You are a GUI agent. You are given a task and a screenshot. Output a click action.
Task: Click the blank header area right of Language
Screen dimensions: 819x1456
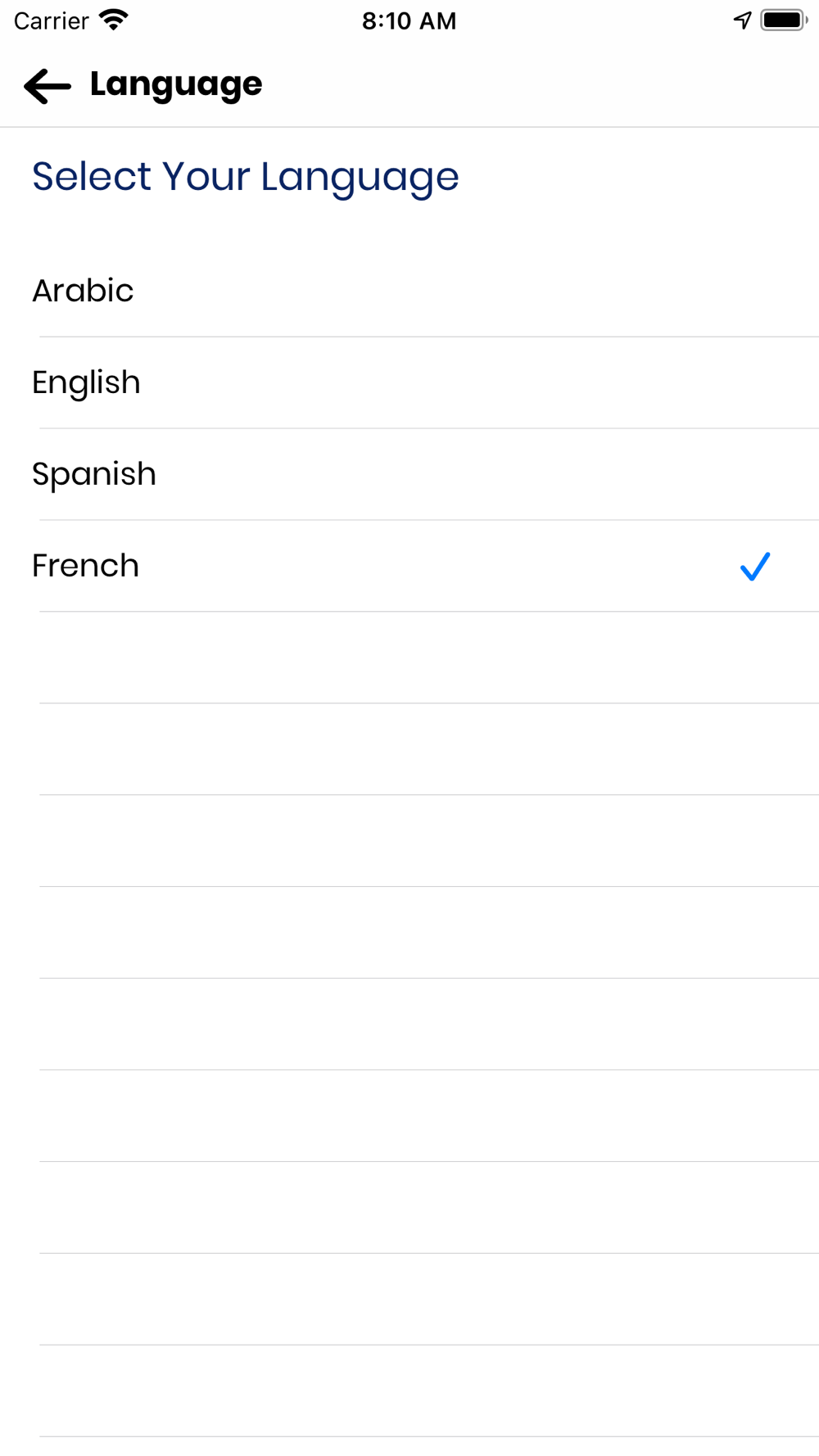(x=541, y=85)
